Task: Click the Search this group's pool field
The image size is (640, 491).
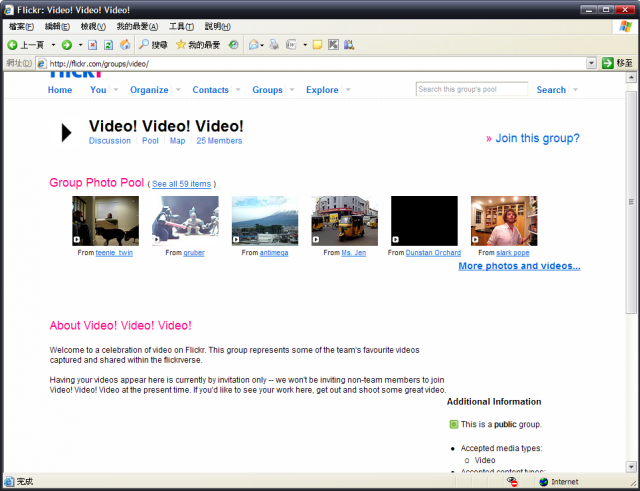Action: coord(472,89)
